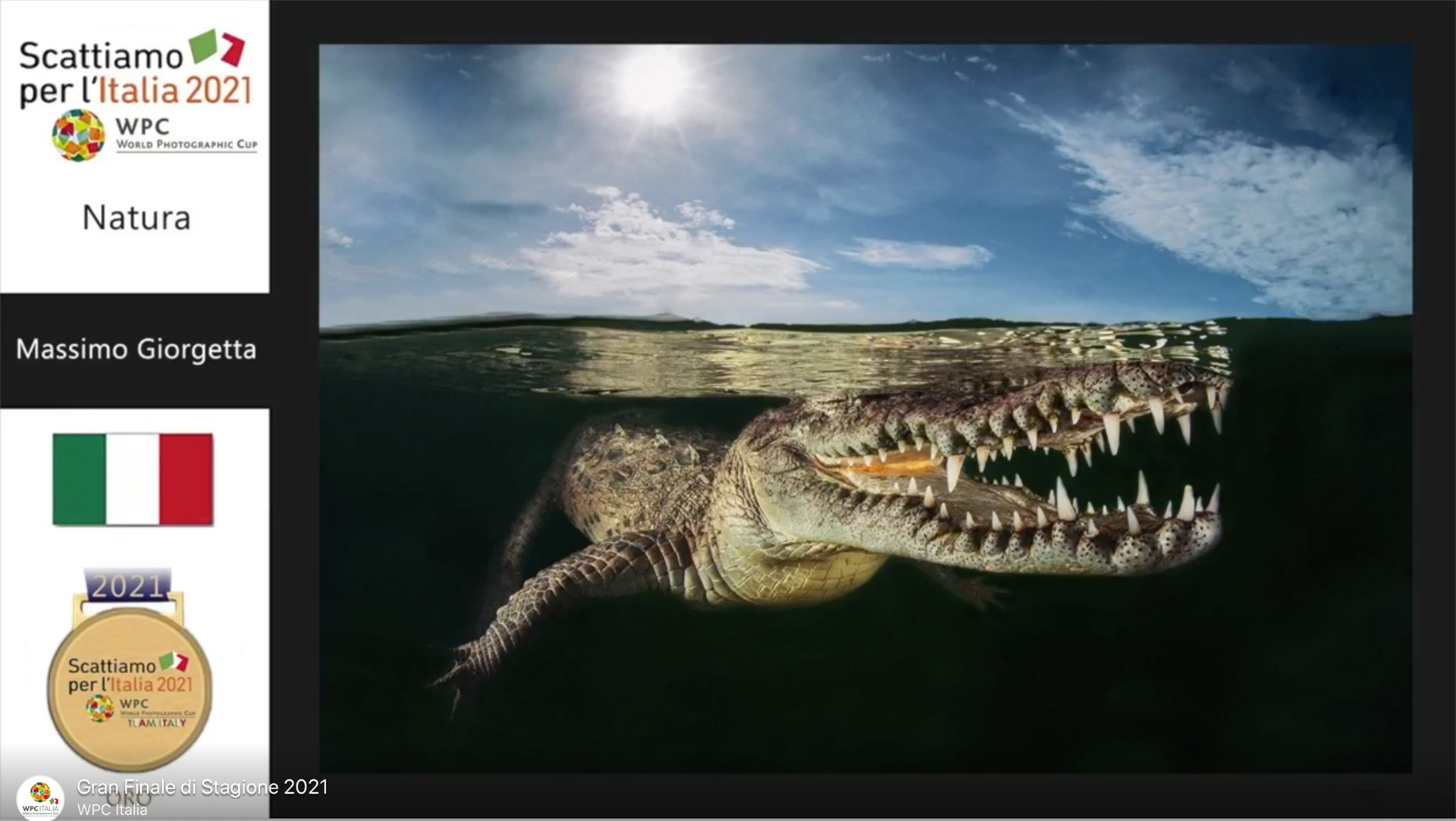
Task: Click the Italian flag image
Action: (x=133, y=479)
